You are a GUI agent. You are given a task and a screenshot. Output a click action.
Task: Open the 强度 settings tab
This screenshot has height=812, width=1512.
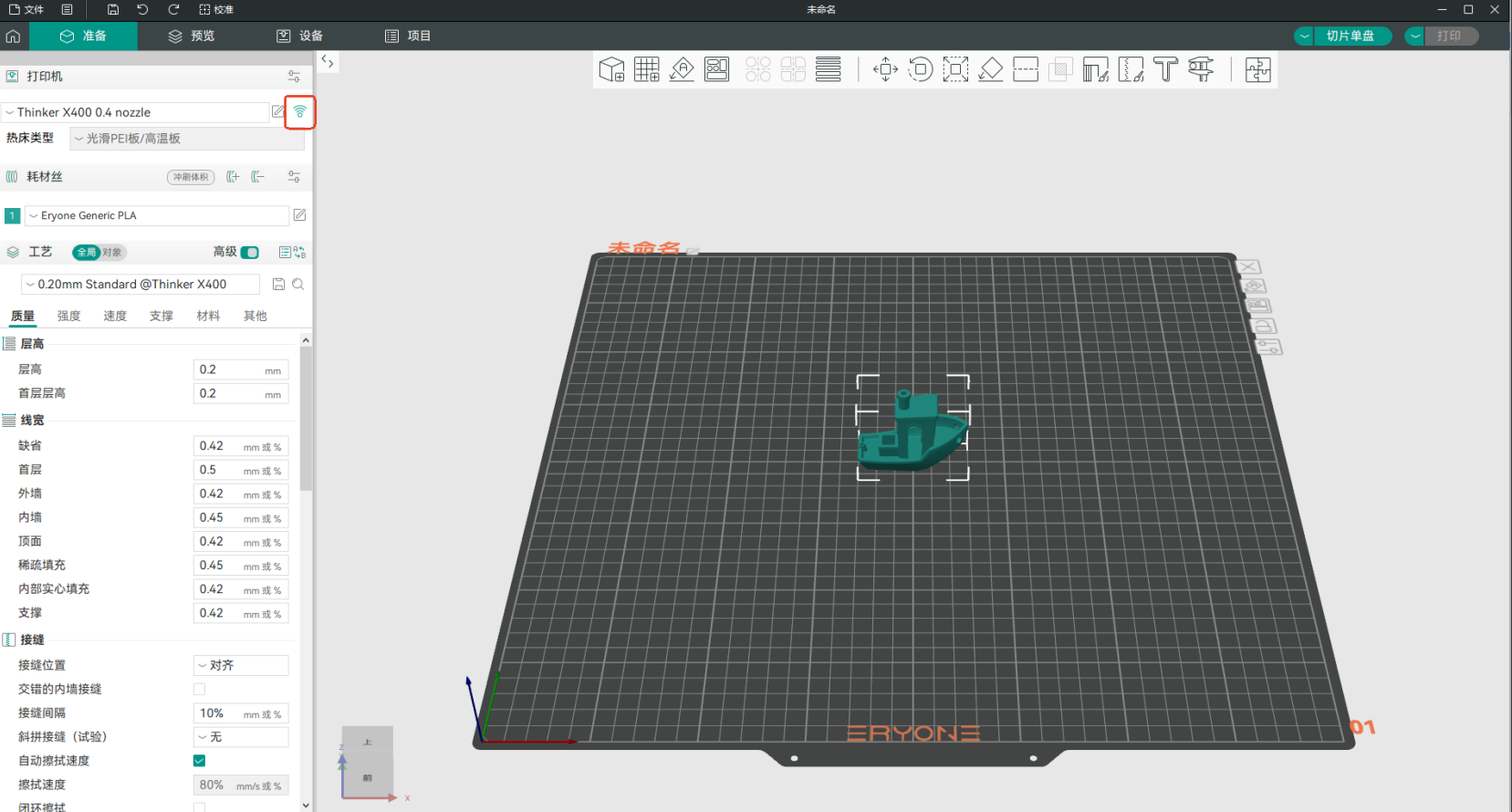(69, 316)
